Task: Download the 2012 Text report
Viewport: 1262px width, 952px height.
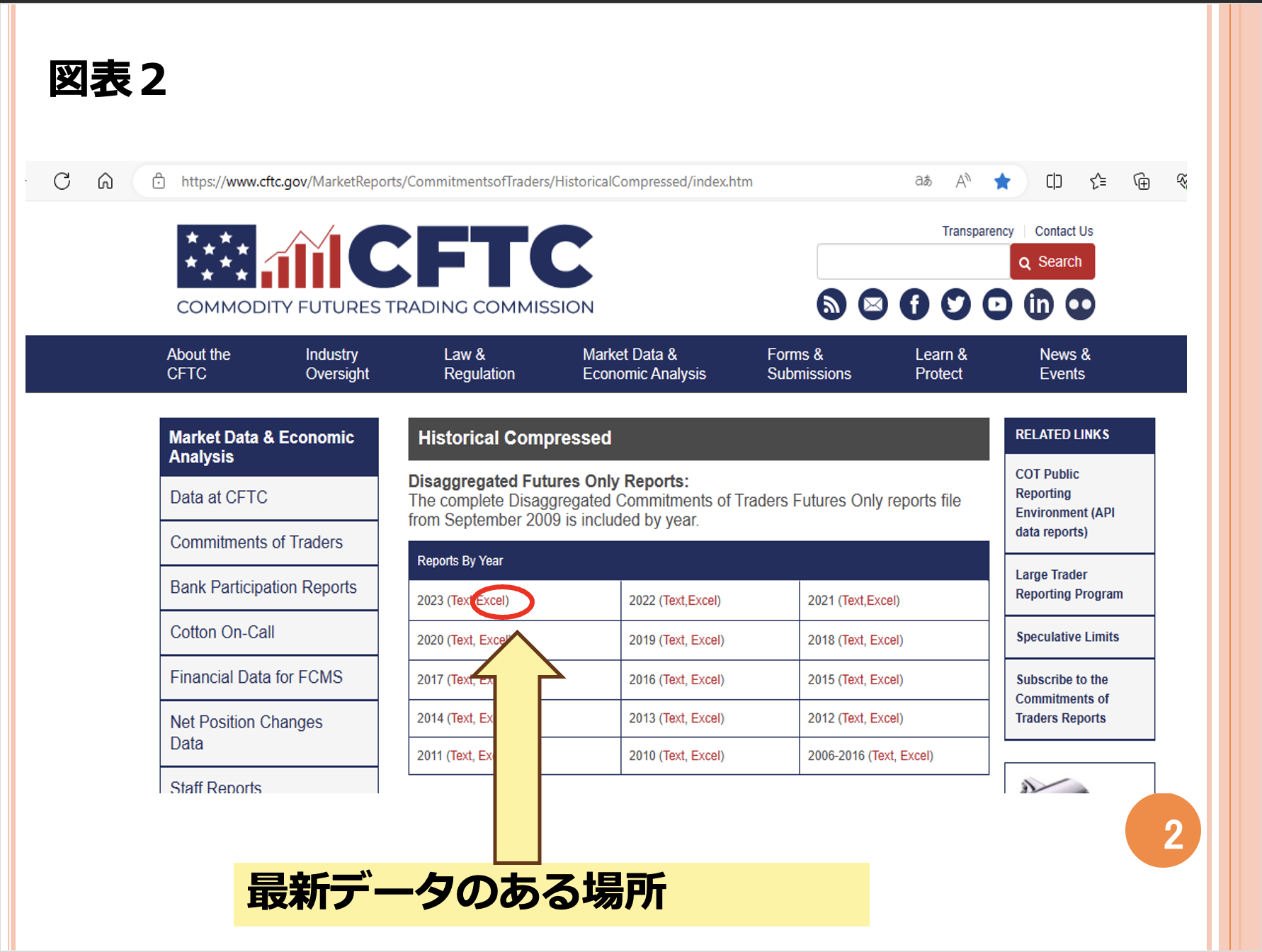Action: point(853,718)
